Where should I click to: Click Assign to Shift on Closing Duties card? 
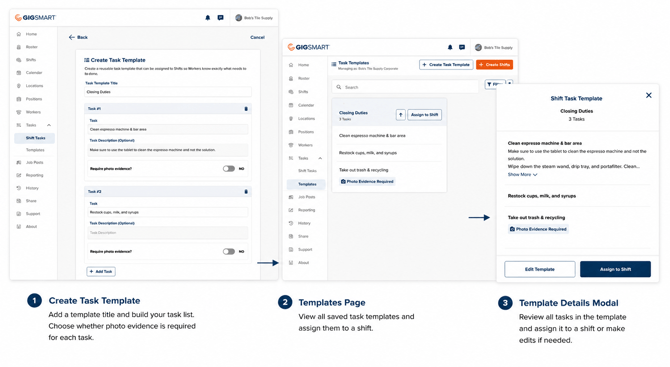[424, 115]
